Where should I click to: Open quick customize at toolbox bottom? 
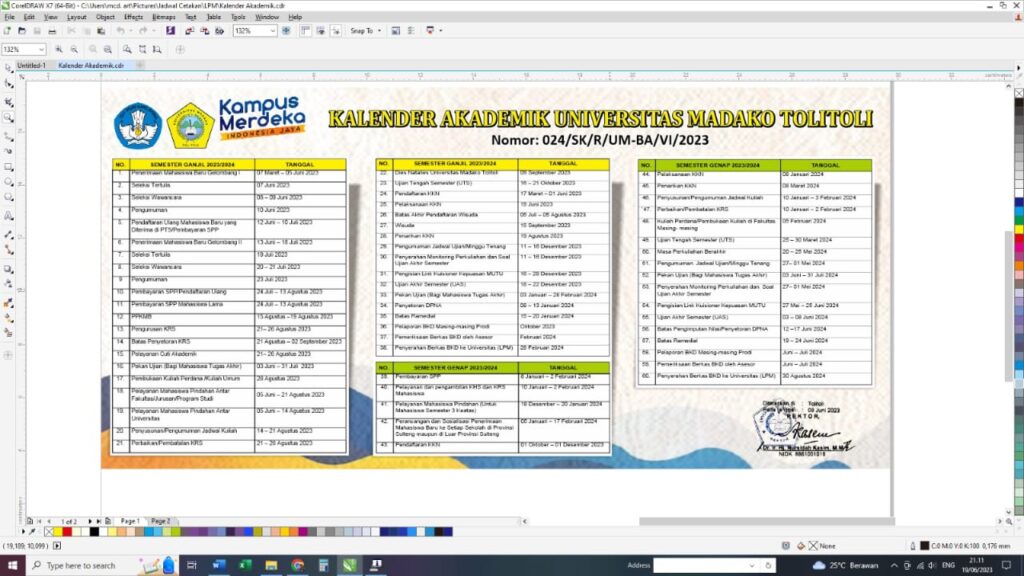[8, 355]
